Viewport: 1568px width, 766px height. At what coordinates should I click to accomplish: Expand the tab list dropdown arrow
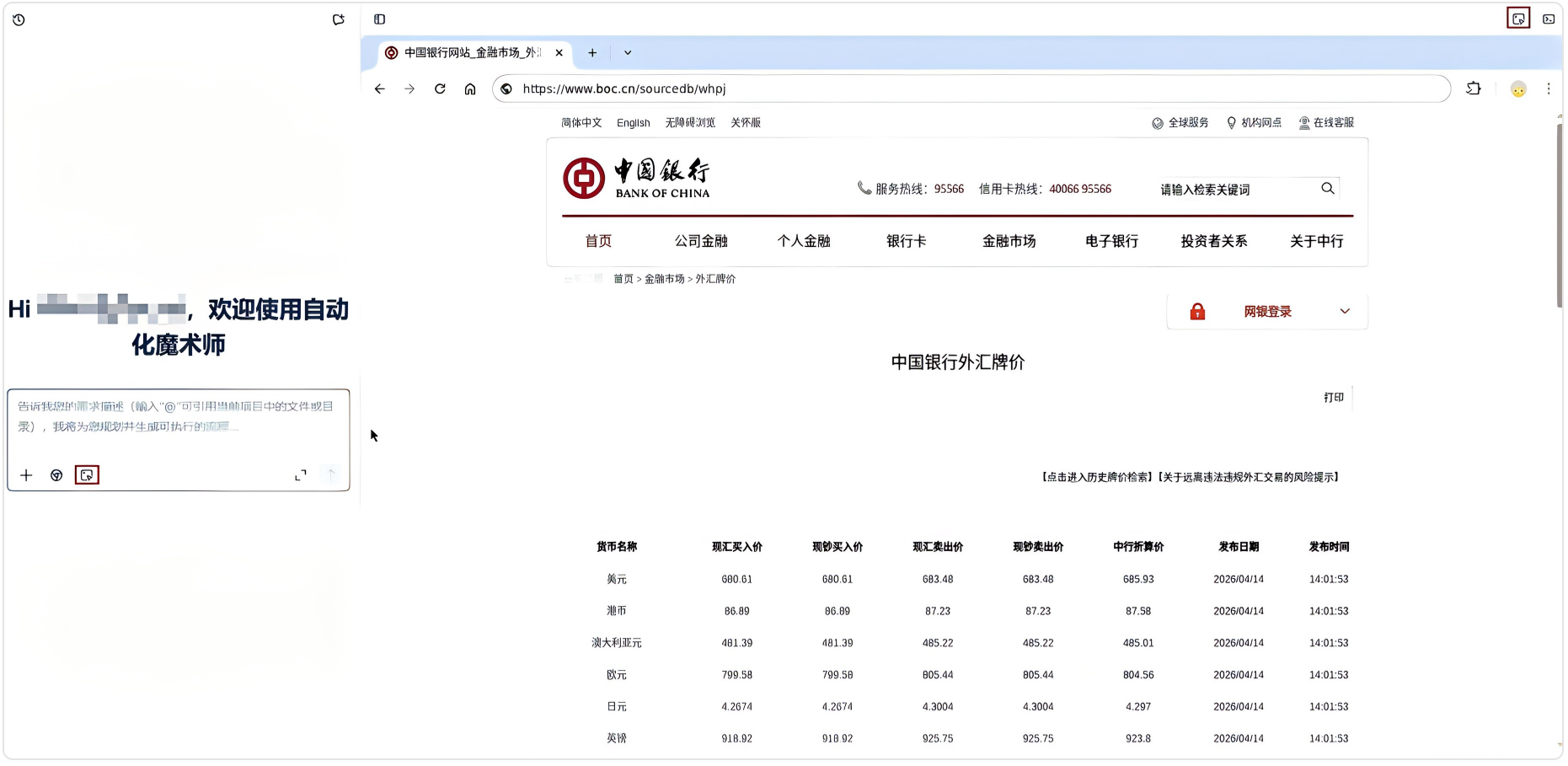pyautogui.click(x=628, y=52)
